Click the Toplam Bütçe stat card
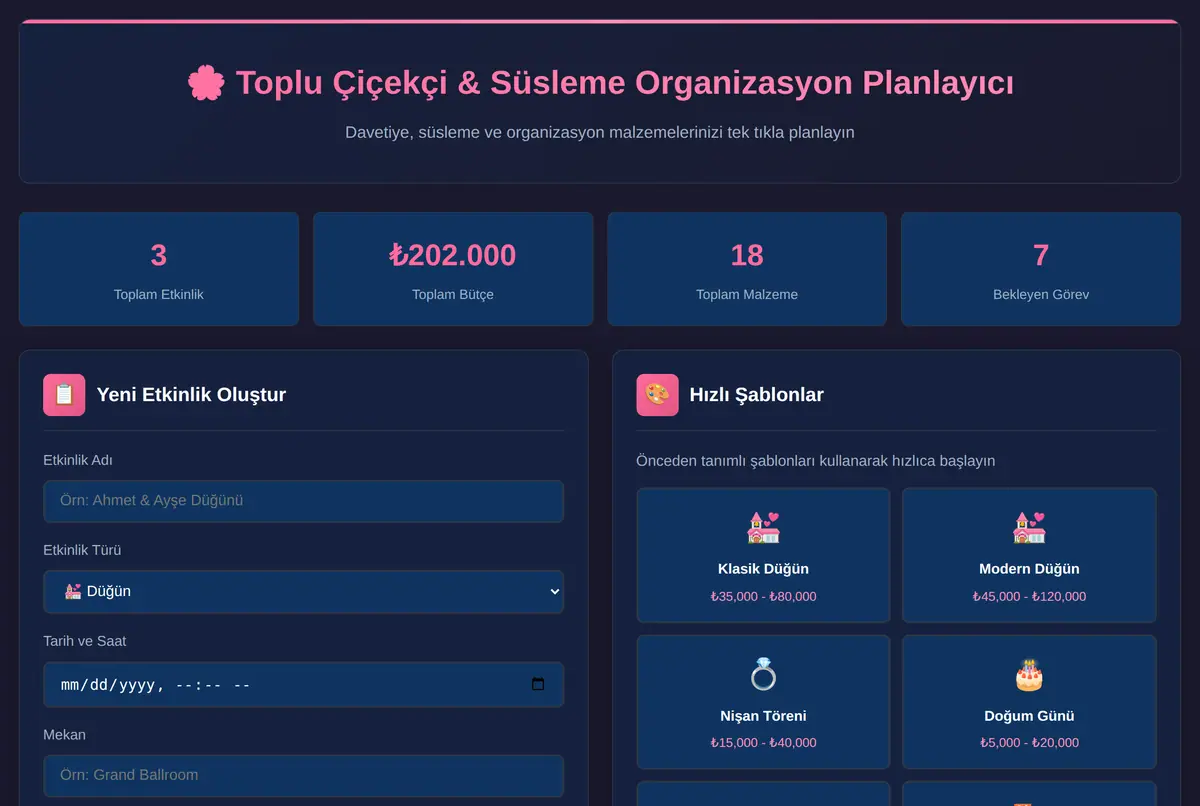 453,269
